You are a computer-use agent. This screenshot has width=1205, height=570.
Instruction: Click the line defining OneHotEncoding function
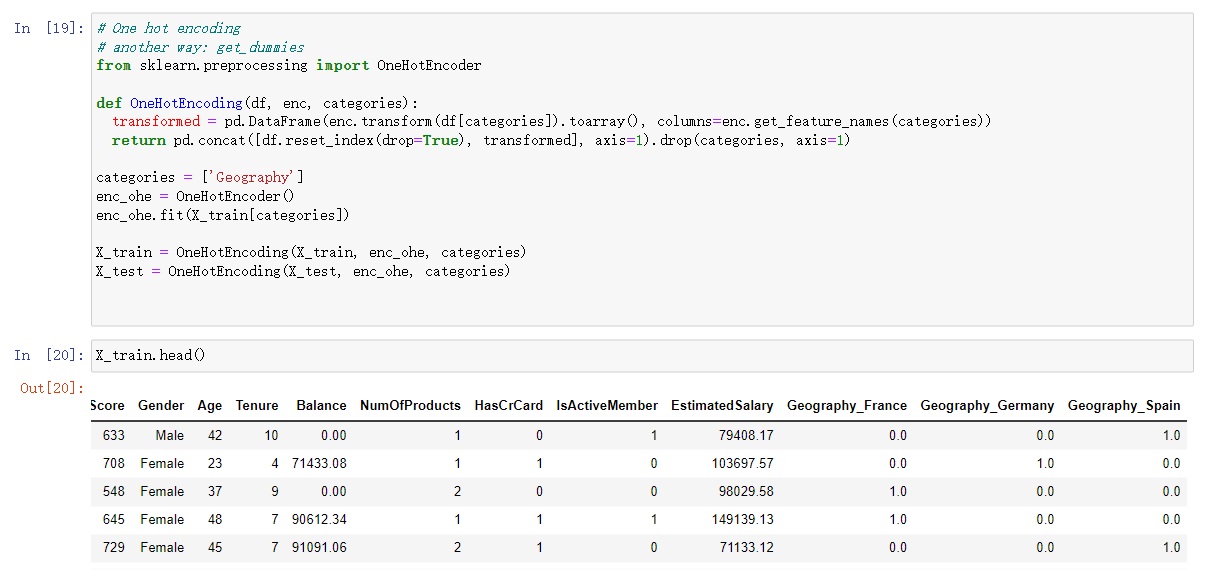coord(257,103)
